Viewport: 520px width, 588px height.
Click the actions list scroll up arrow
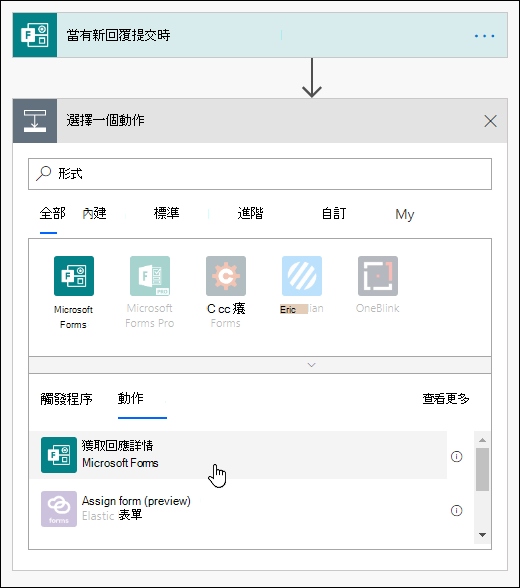(483, 440)
